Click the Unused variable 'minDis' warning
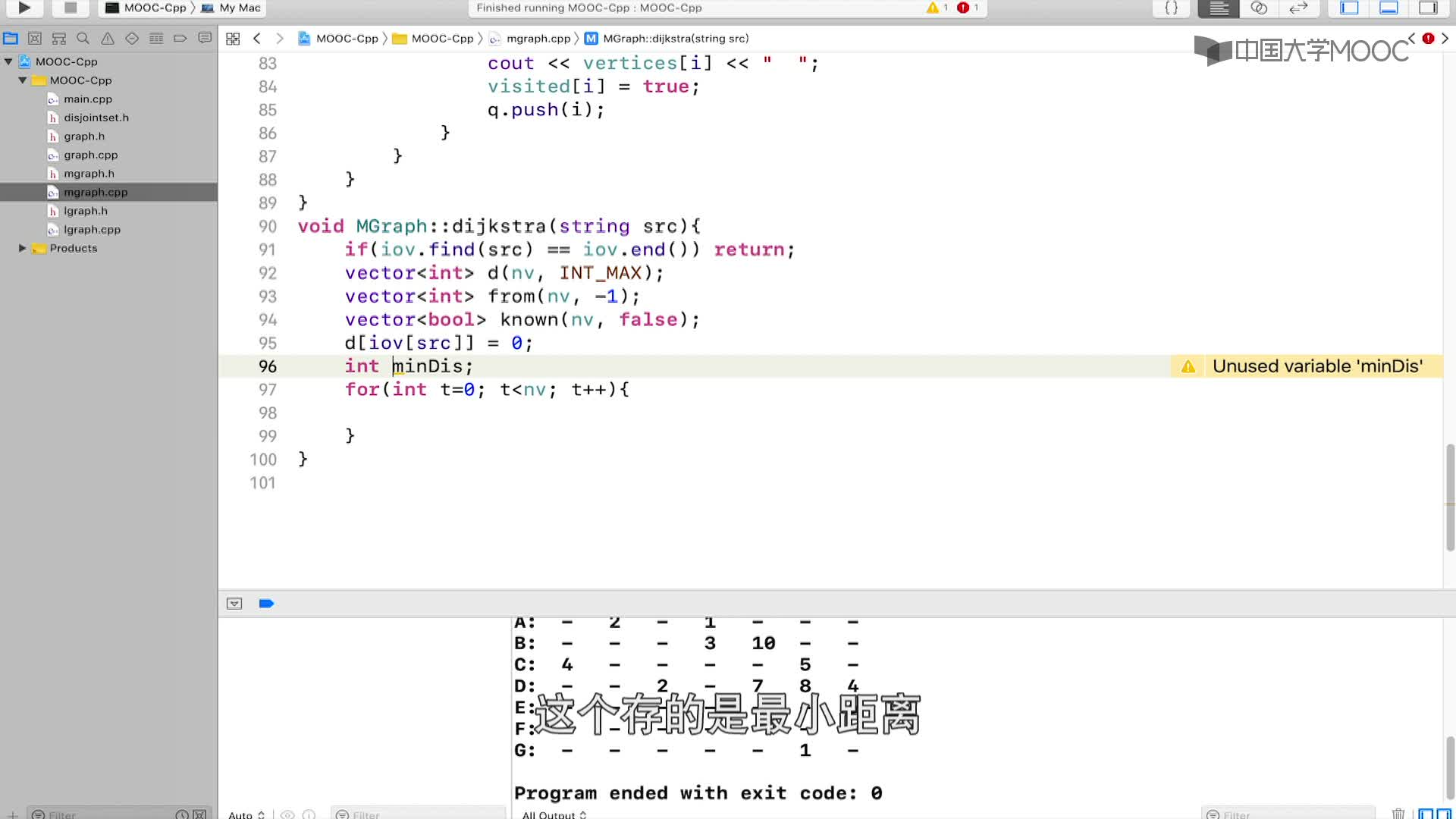The width and height of the screenshot is (1456, 819). (1317, 366)
